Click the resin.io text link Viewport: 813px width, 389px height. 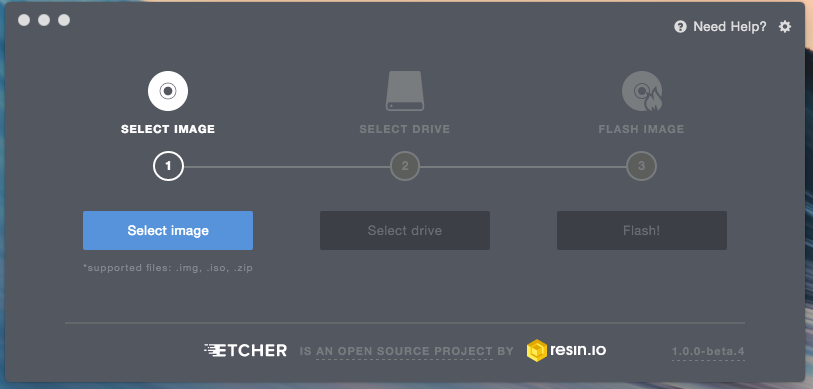click(x=578, y=350)
